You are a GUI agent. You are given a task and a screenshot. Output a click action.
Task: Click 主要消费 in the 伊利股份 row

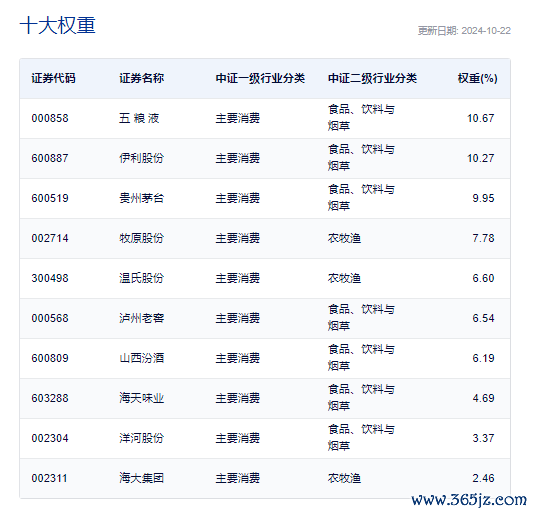pos(238,158)
